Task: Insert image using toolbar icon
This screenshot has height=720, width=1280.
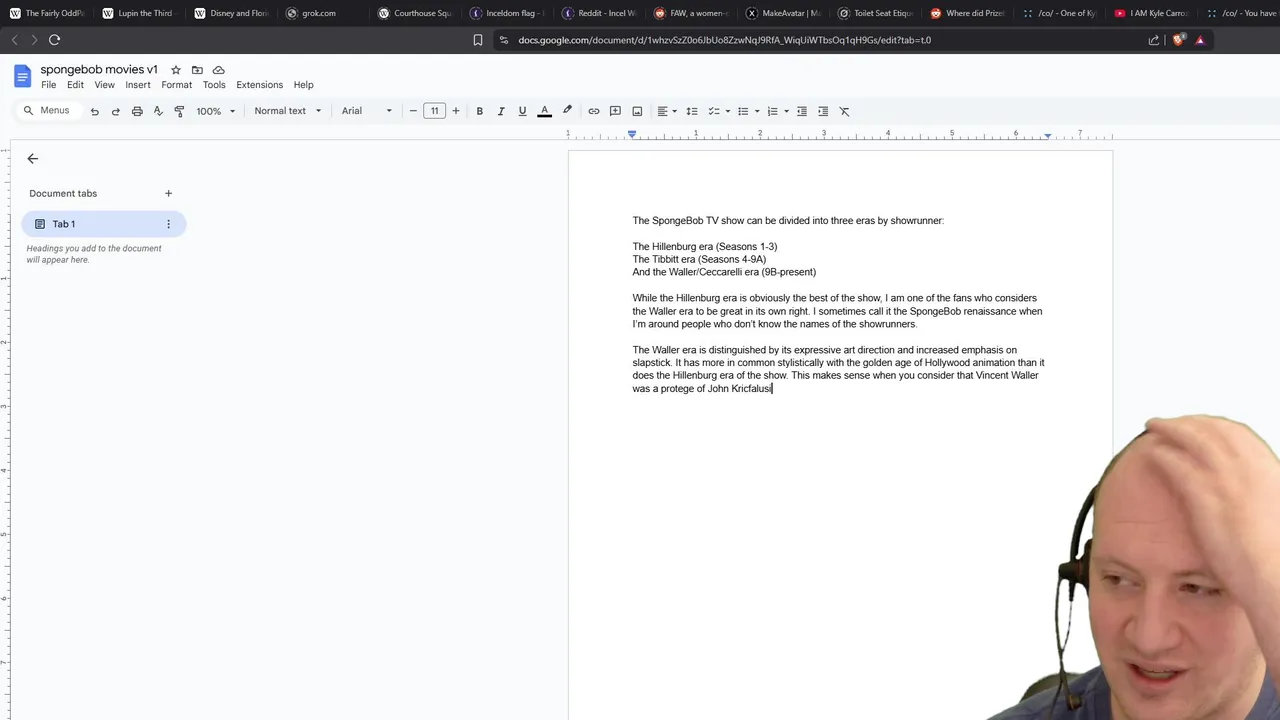Action: click(x=636, y=111)
